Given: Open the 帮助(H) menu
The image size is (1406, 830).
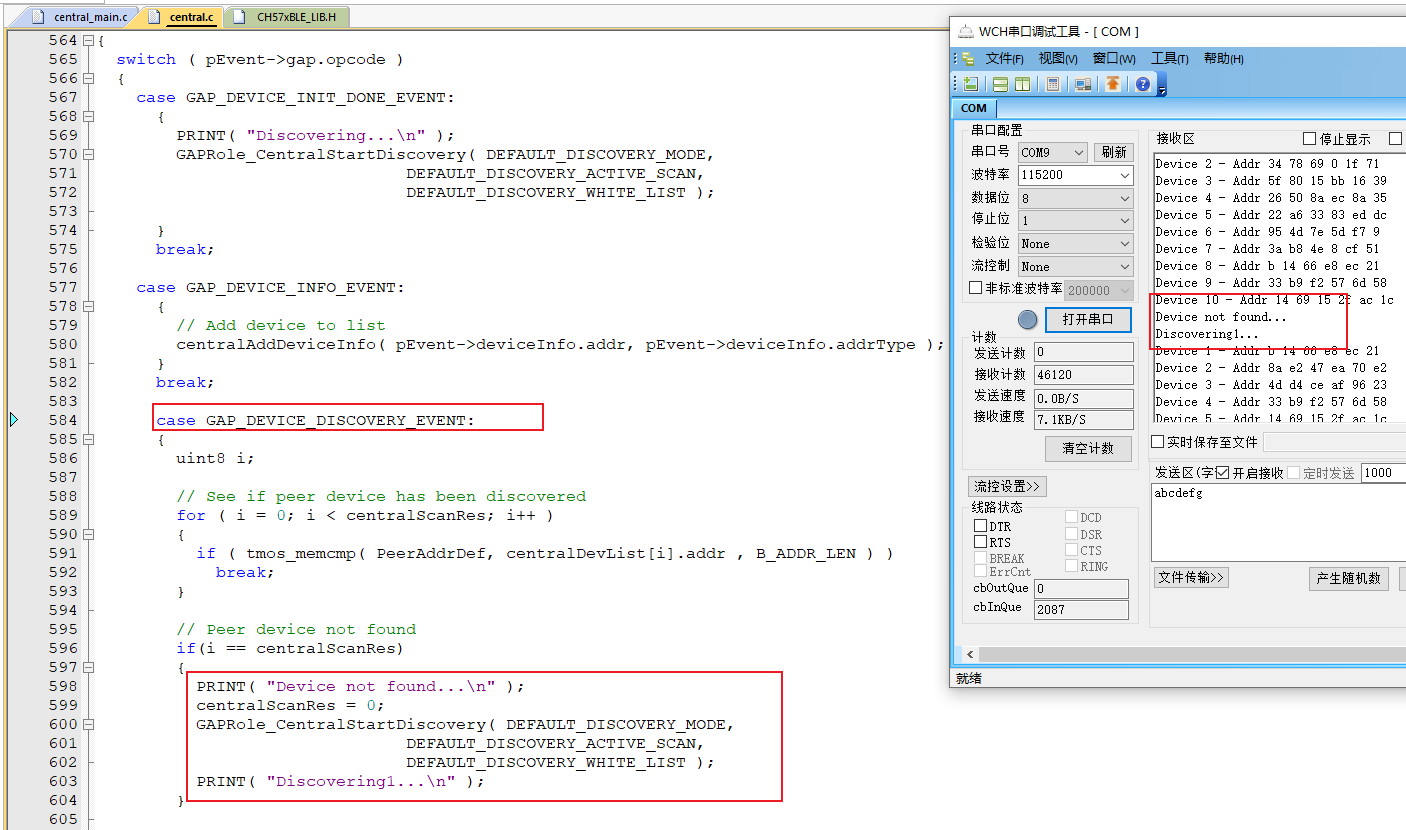Looking at the screenshot, I should 1223,59.
